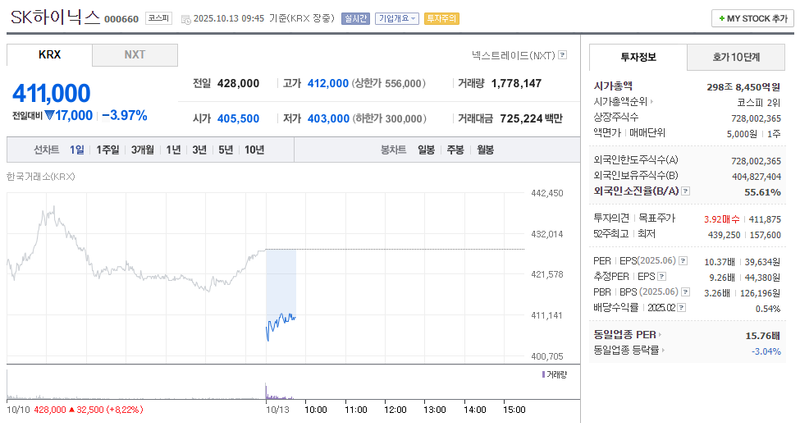
Task: Click the 동일업종 등락률 link
Action: (628, 350)
